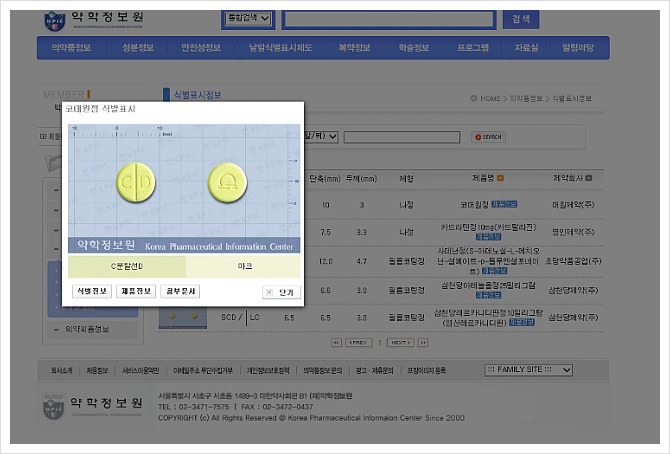Click the KPIC shield logo in the header
Screen dimensions: 670x454
pyautogui.click(x=55, y=21)
